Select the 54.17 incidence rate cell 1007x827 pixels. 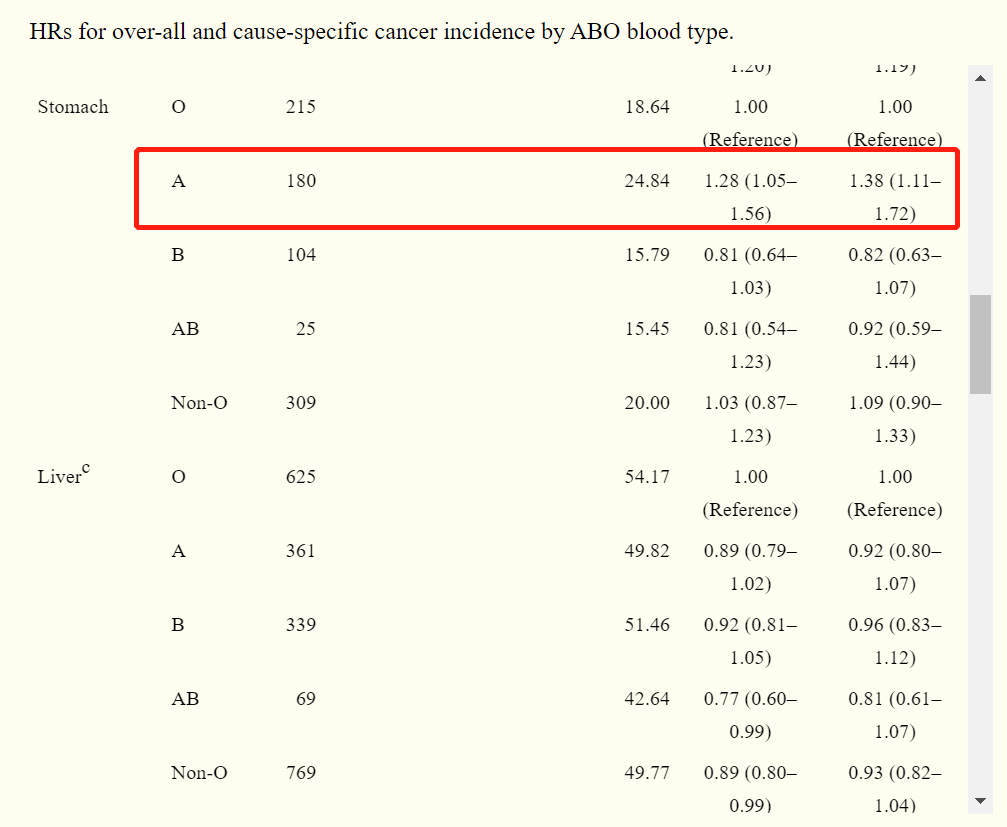click(647, 477)
